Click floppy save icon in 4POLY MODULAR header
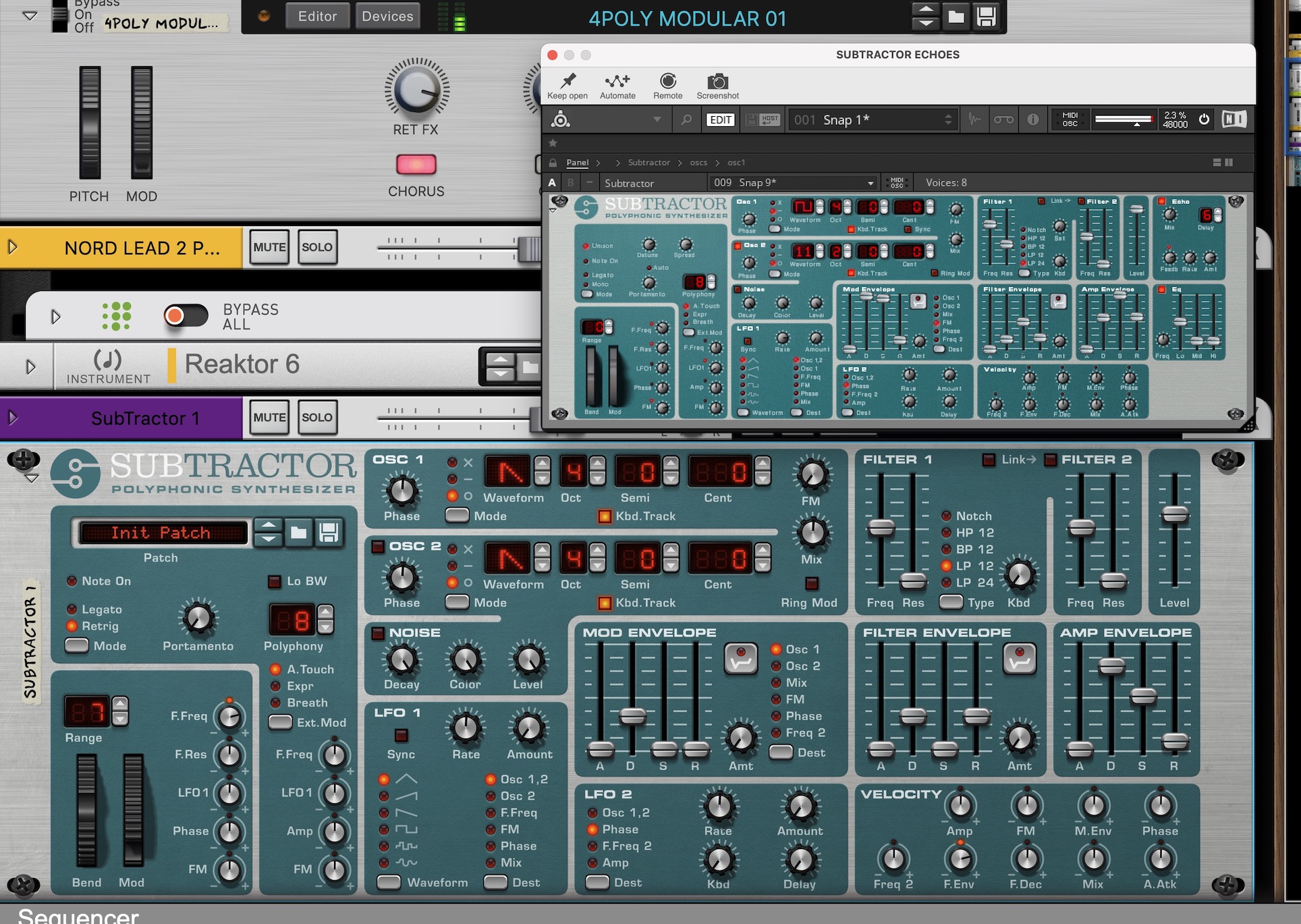The width and height of the screenshot is (1301, 924). (x=986, y=17)
